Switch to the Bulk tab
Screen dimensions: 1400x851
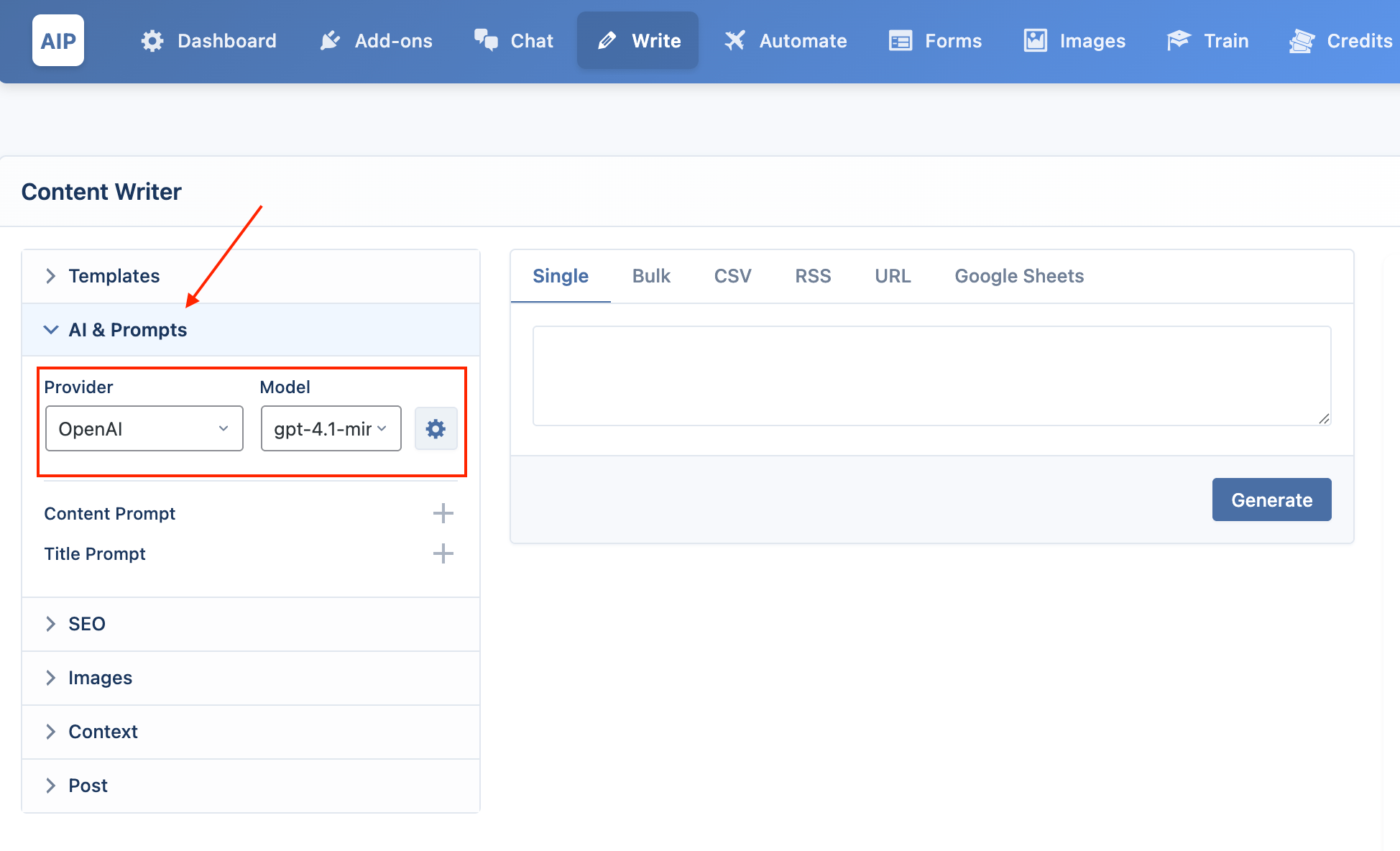(651, 276)
